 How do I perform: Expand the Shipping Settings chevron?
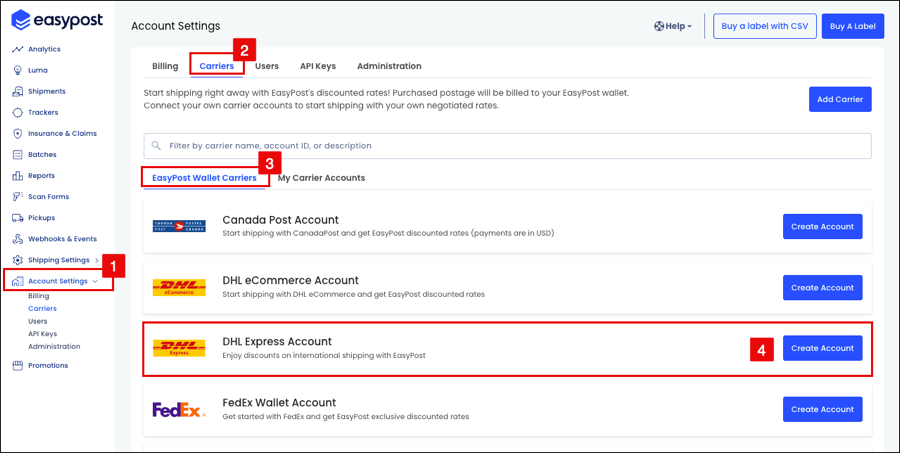96,261
